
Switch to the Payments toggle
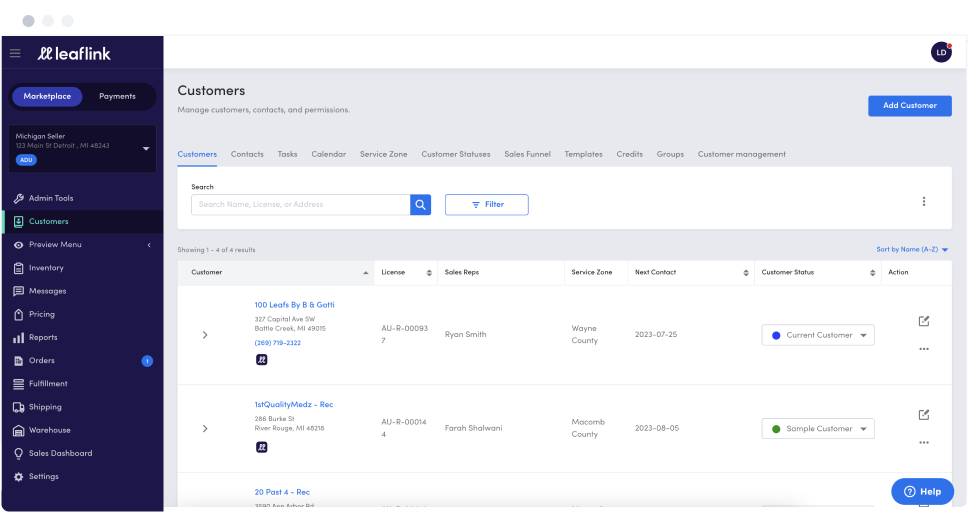(x=117, y=96)
